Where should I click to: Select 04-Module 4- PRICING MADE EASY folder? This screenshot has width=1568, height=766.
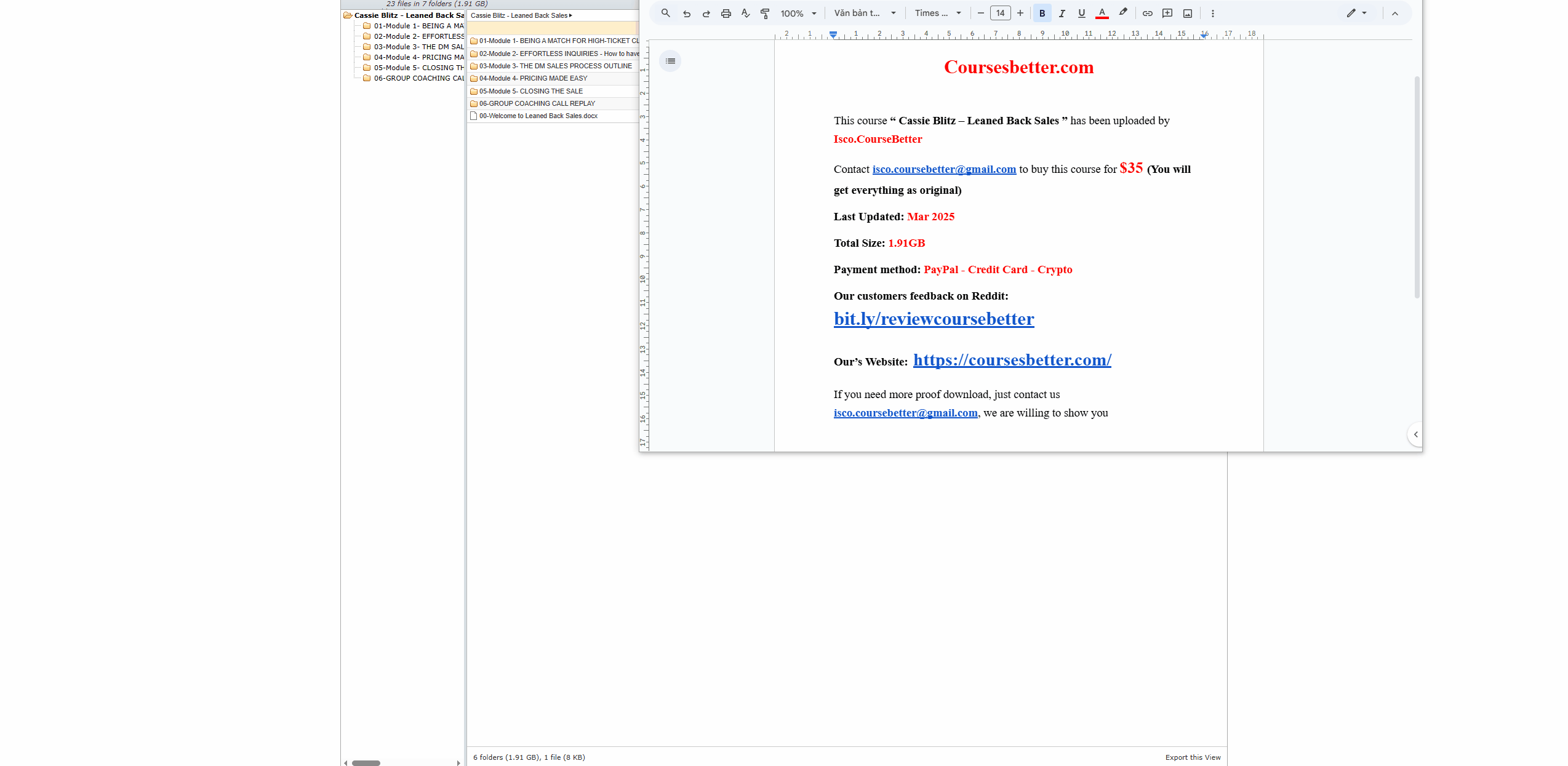533,78
